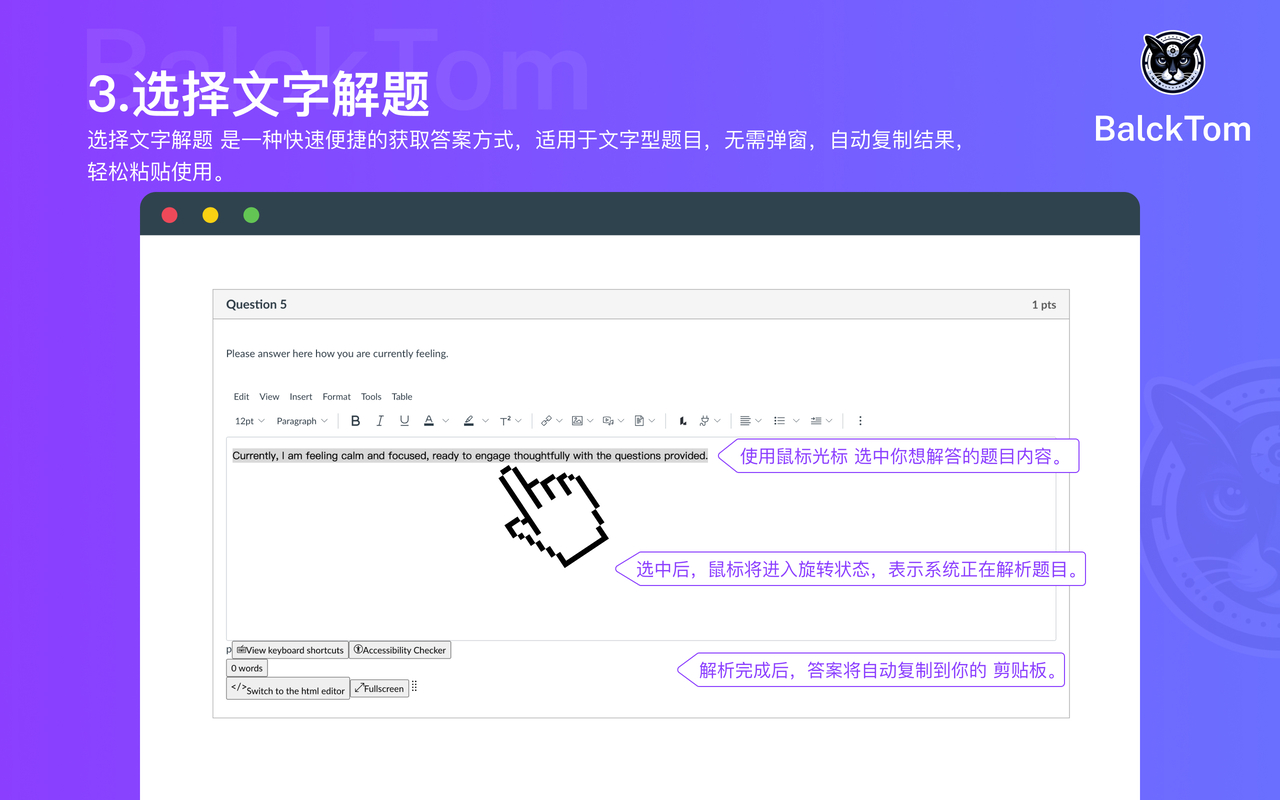This screenshot has height=800, width=1280.
Task: Click the 'Question 5' heading text
Action: [256, 304]
